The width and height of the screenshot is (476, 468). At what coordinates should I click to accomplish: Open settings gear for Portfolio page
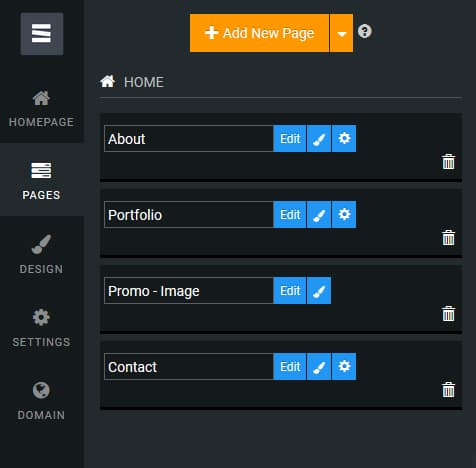click(x=344, y=215)
